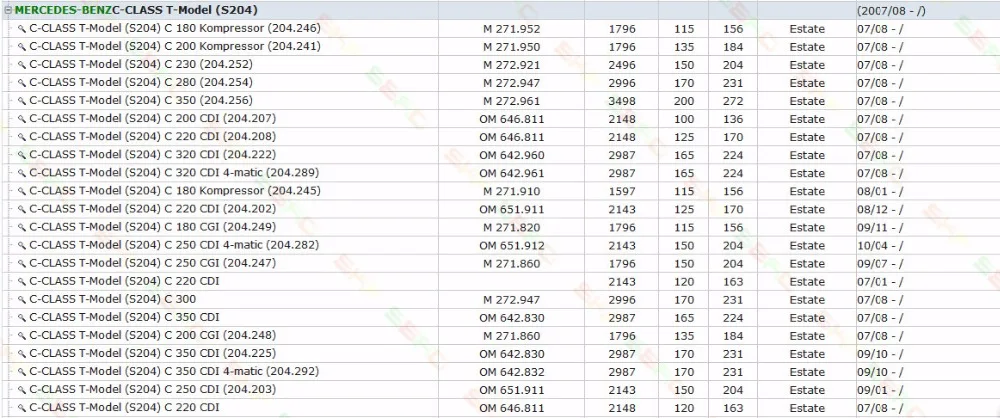Click Estate cell in C 230 (204.252) row
The image size is (1000, 418).
tap(807, 65)
